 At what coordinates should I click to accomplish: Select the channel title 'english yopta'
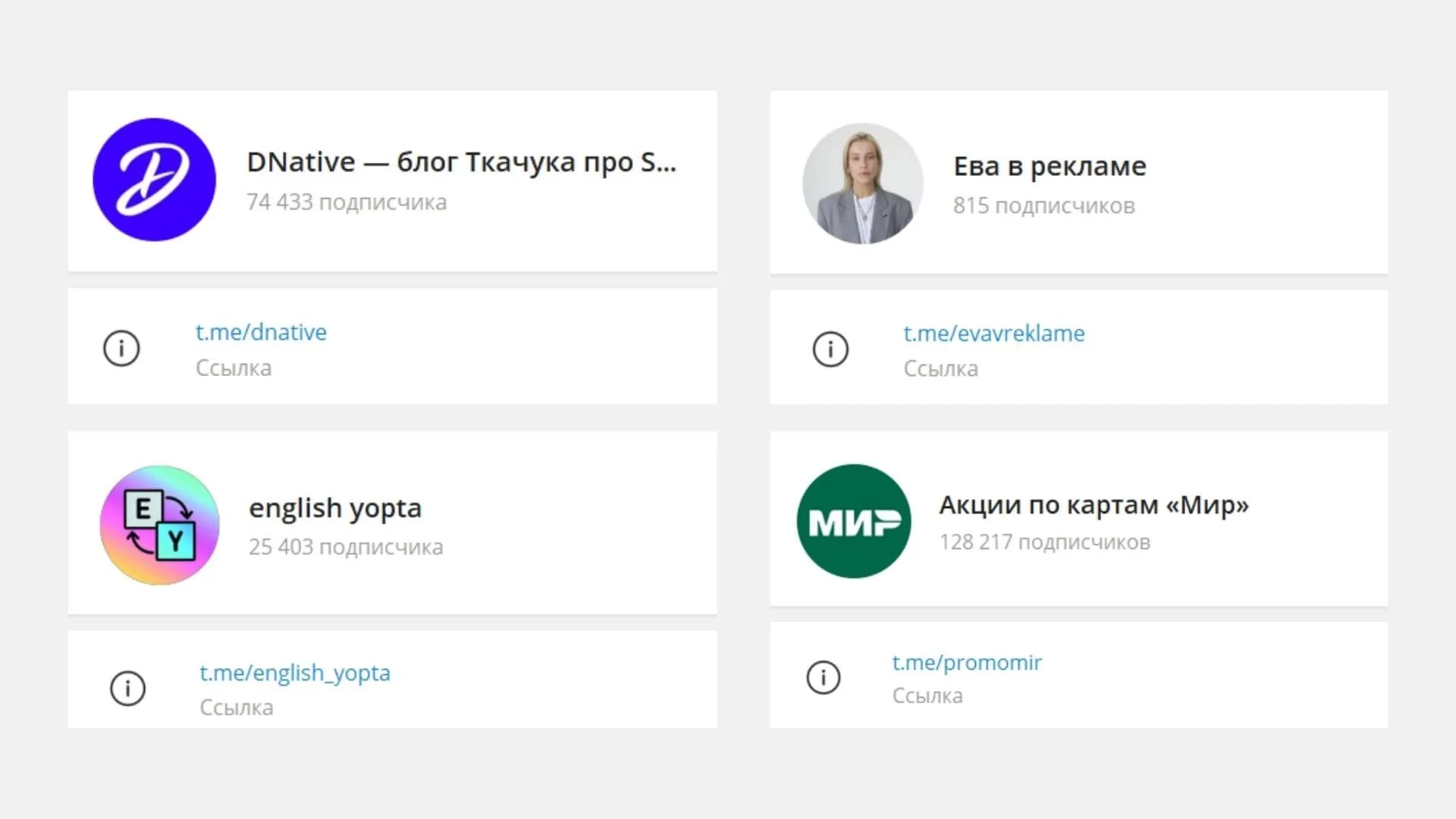point(335,508)
